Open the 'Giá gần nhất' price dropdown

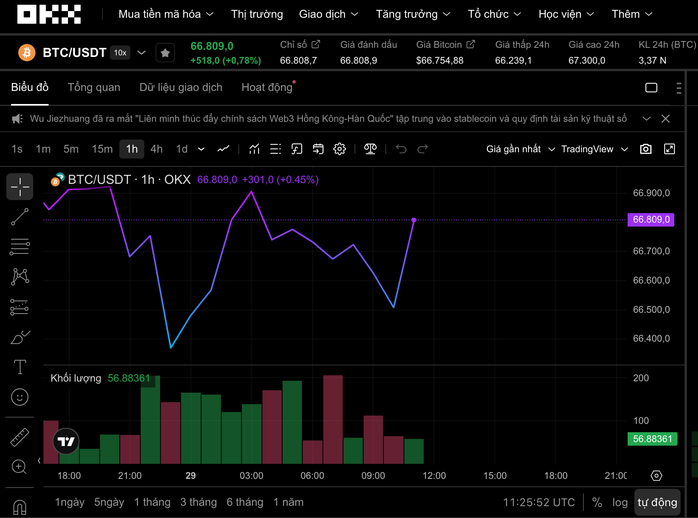click(x=519, y=149)
